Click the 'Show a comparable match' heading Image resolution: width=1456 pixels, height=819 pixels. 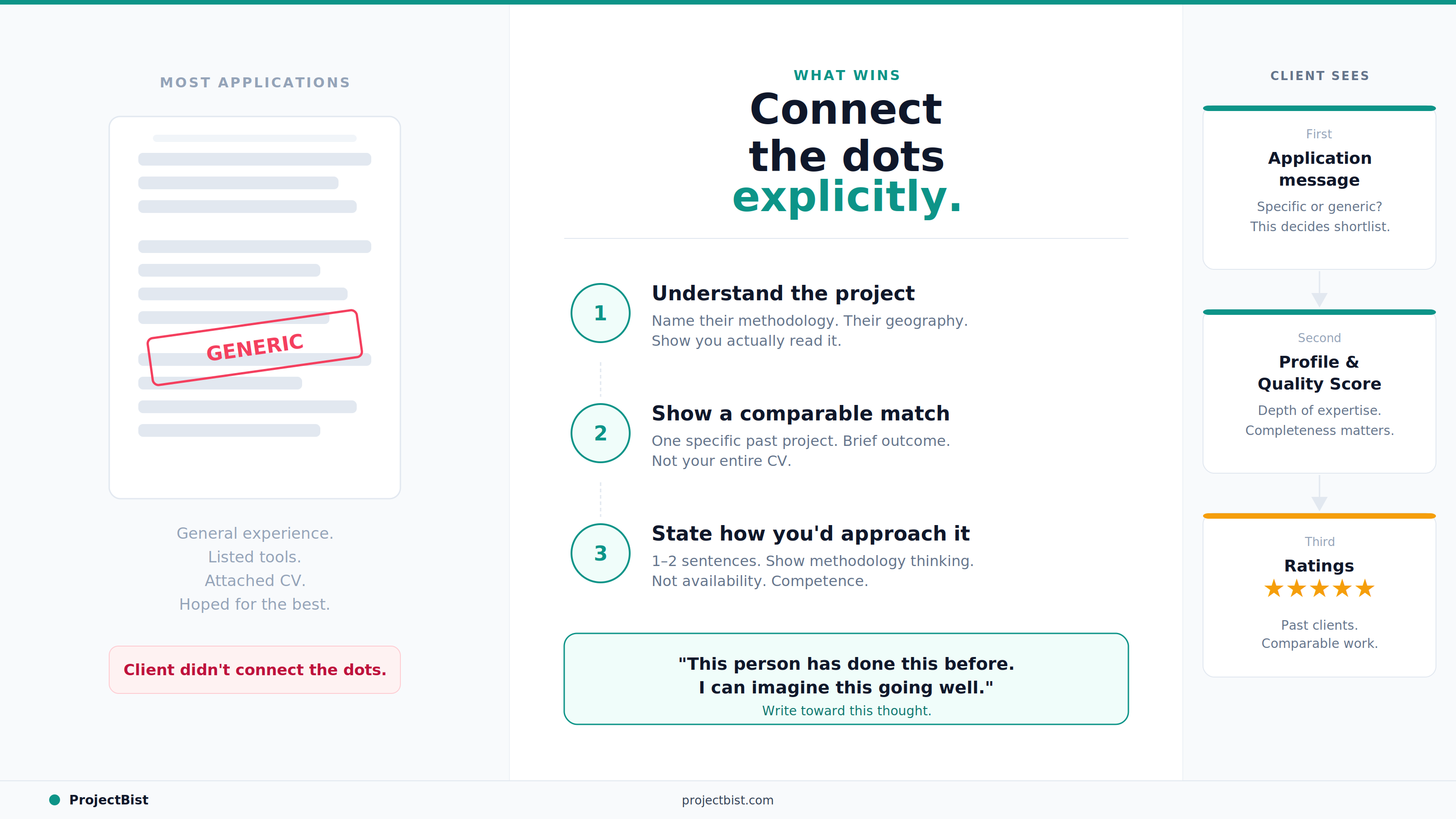coord(800,413)
